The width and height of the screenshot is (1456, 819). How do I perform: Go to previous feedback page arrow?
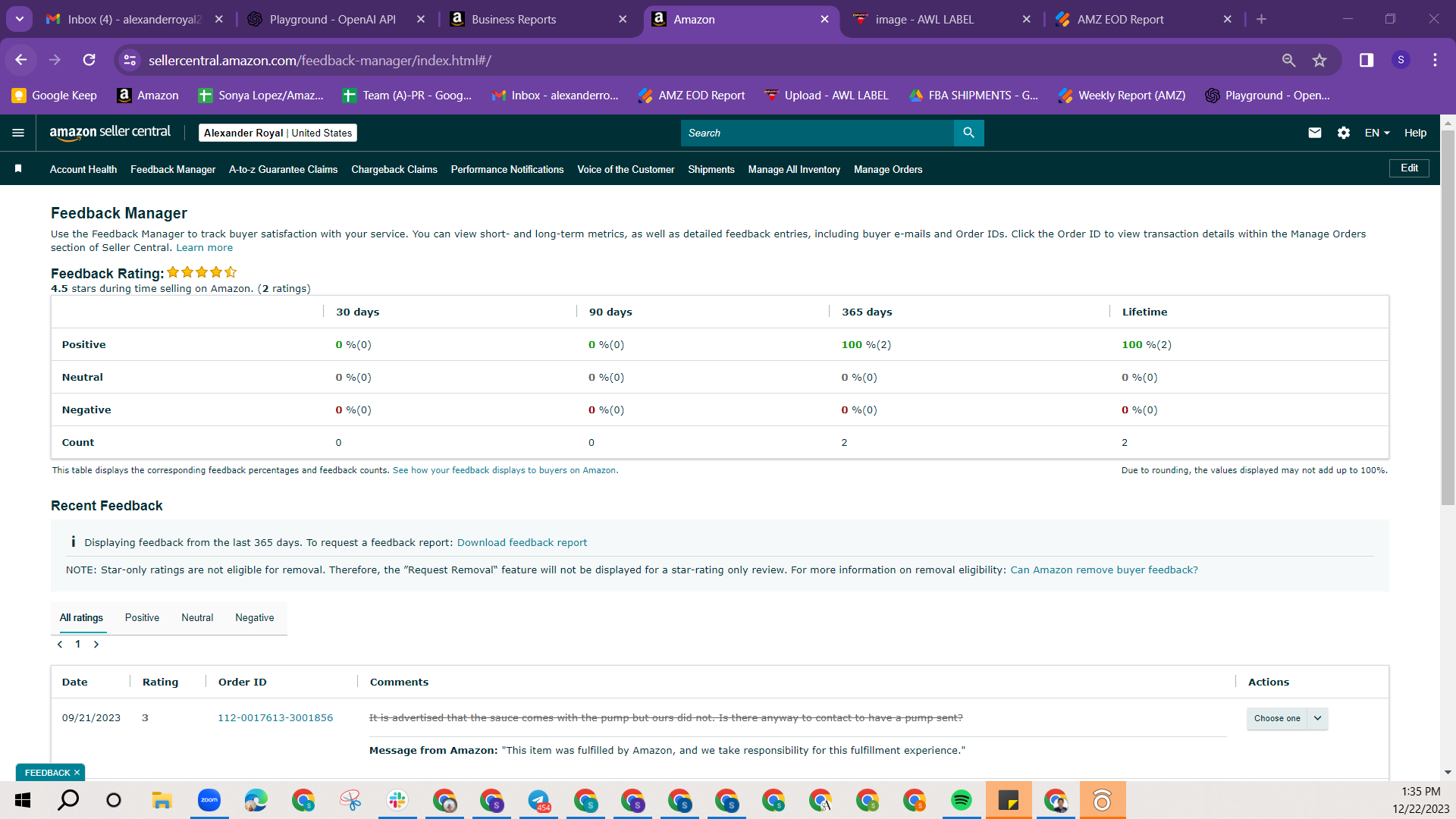click(x=60, y=645)
